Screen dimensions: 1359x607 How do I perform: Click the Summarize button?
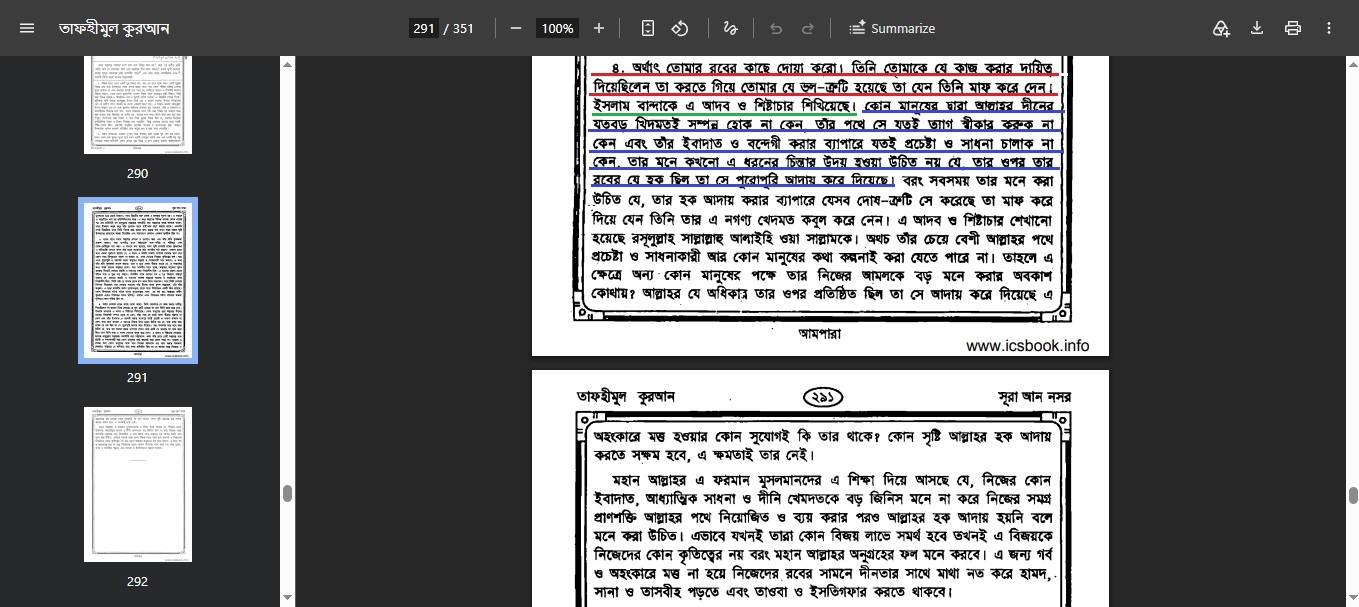point(892,28)
